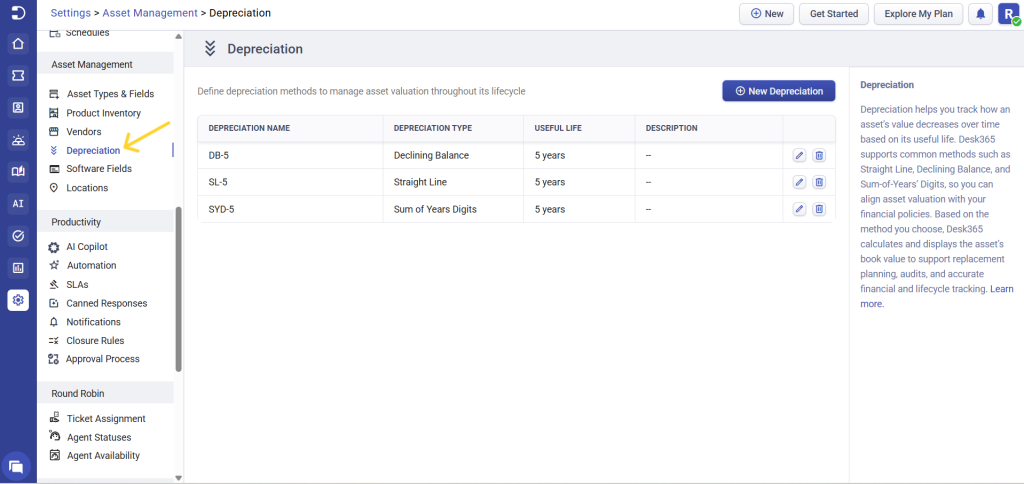Open the Explore My Plan button
Image resolution: width=1024 pixels, height=484 pixels.
click(918, 14)
